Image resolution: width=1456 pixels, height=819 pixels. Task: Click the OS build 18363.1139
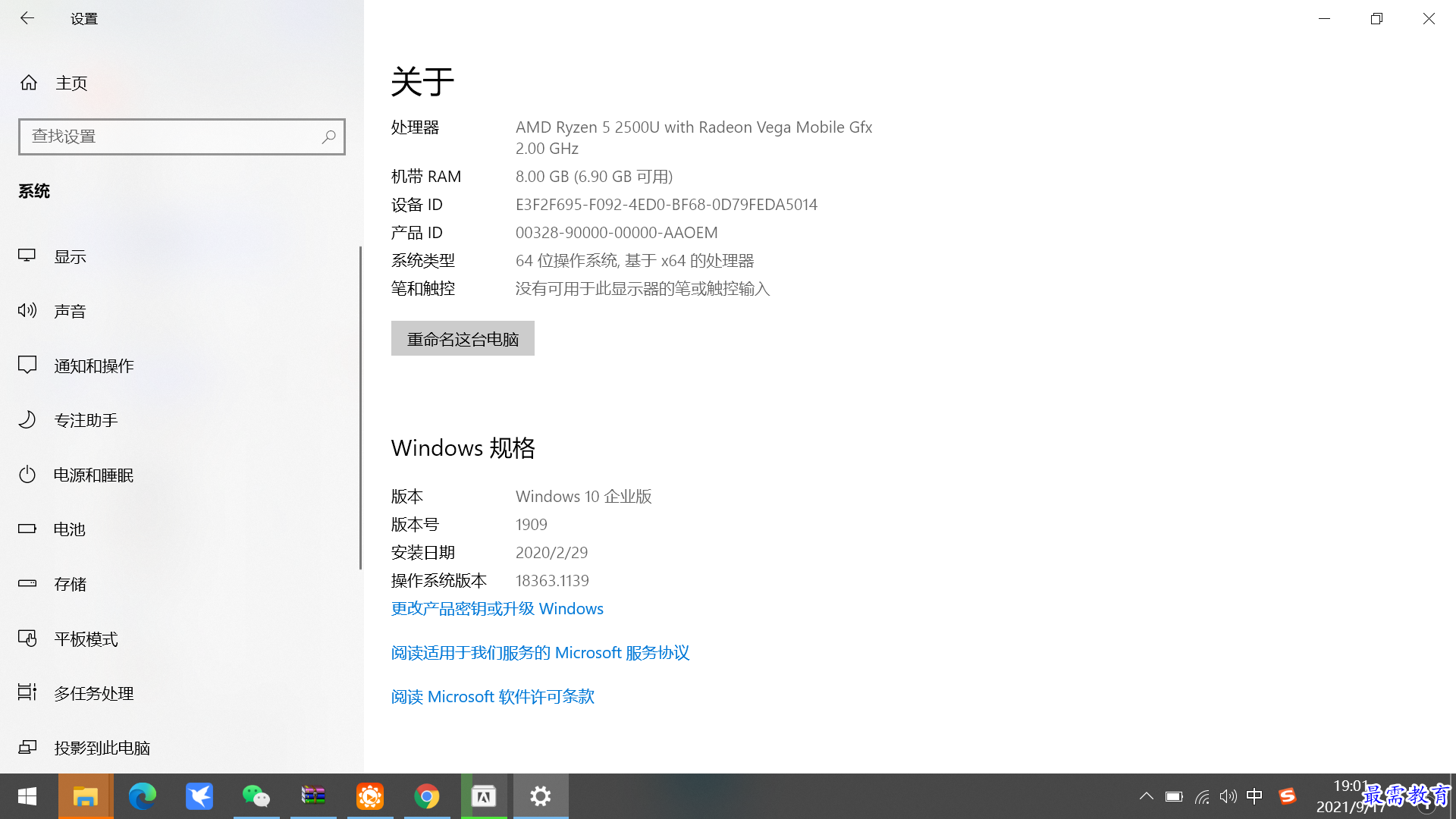coord(552,581)
